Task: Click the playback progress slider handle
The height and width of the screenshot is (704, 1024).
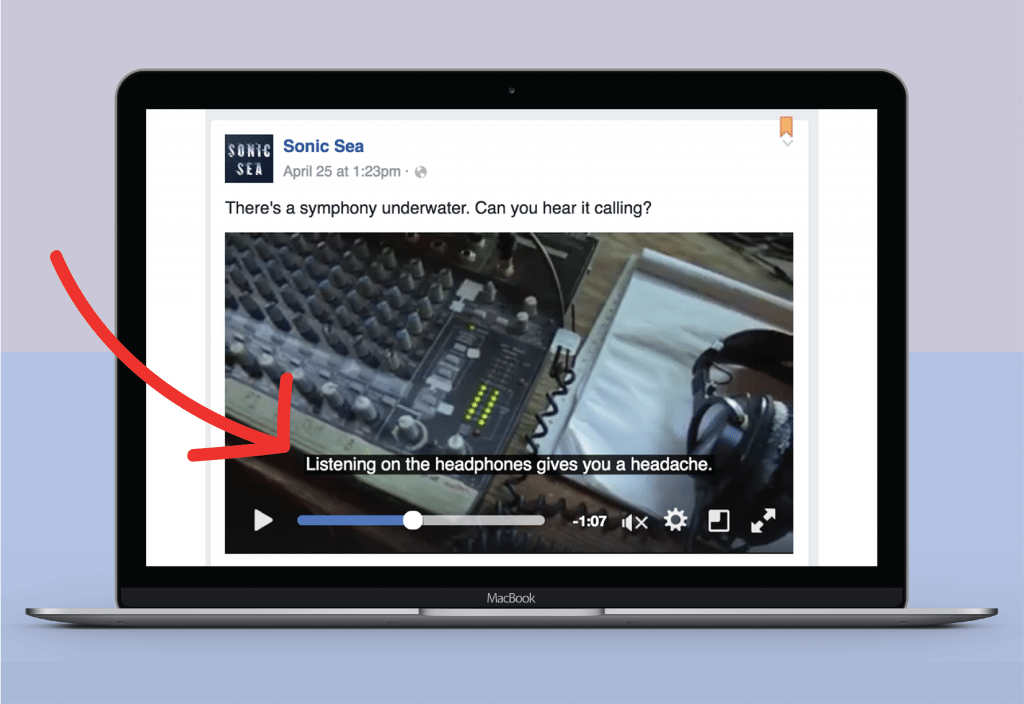Action: [x=413, y=519]
